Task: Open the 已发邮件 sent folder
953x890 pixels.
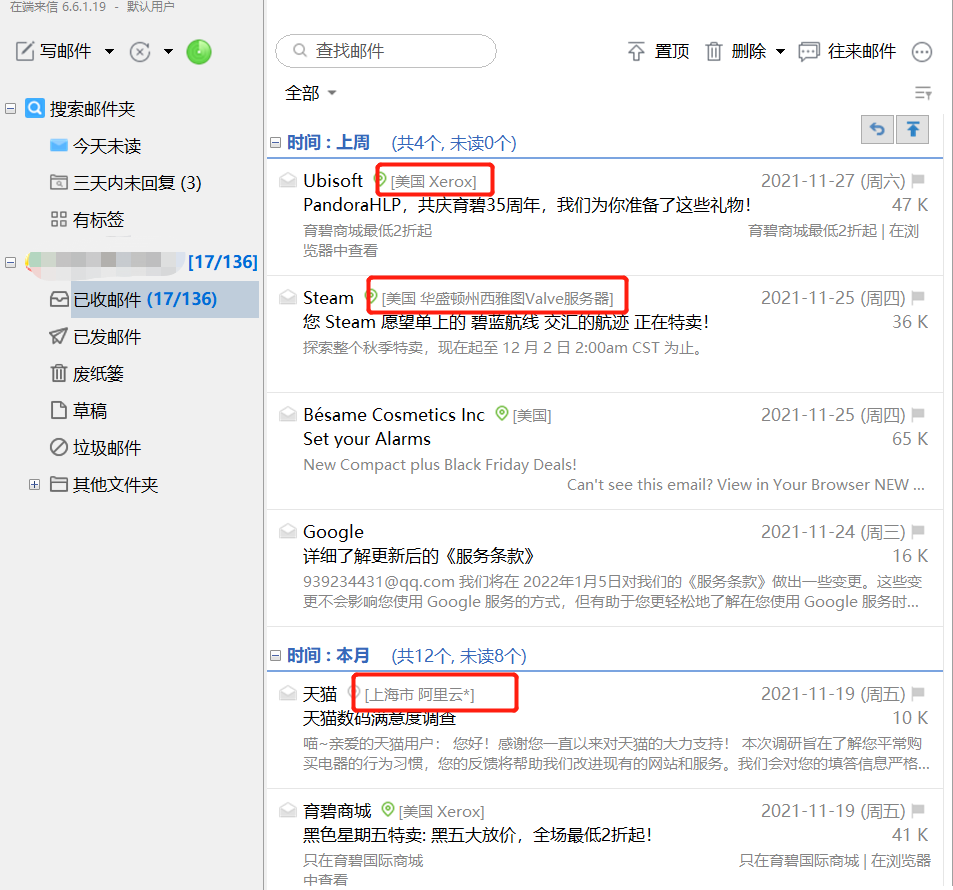Action: 95,336
